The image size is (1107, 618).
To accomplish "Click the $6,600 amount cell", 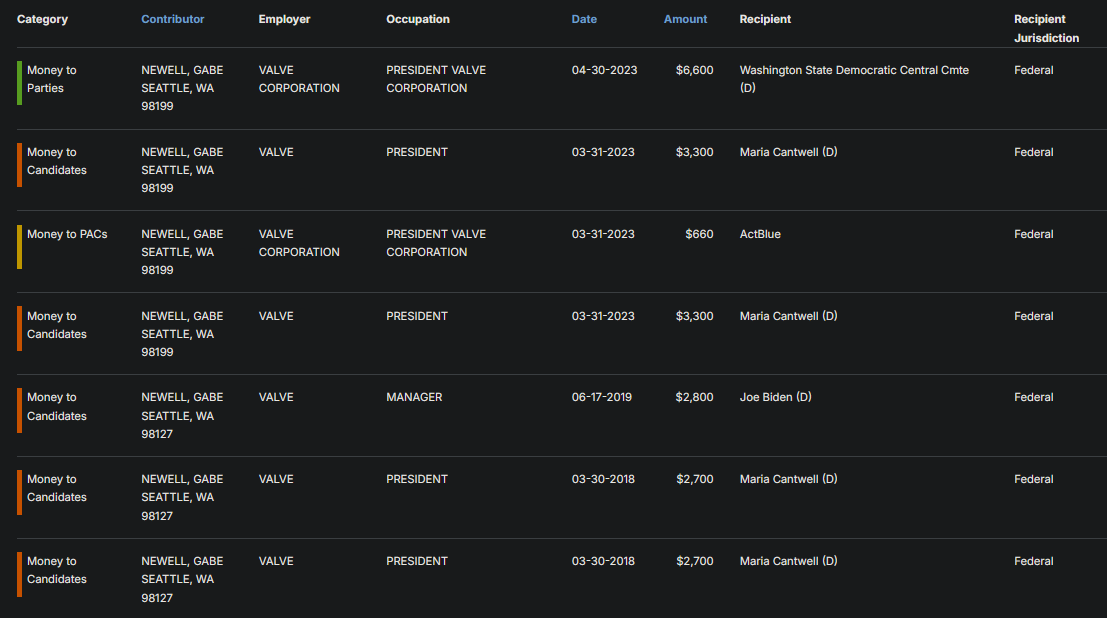I will (x=694, y=70).
